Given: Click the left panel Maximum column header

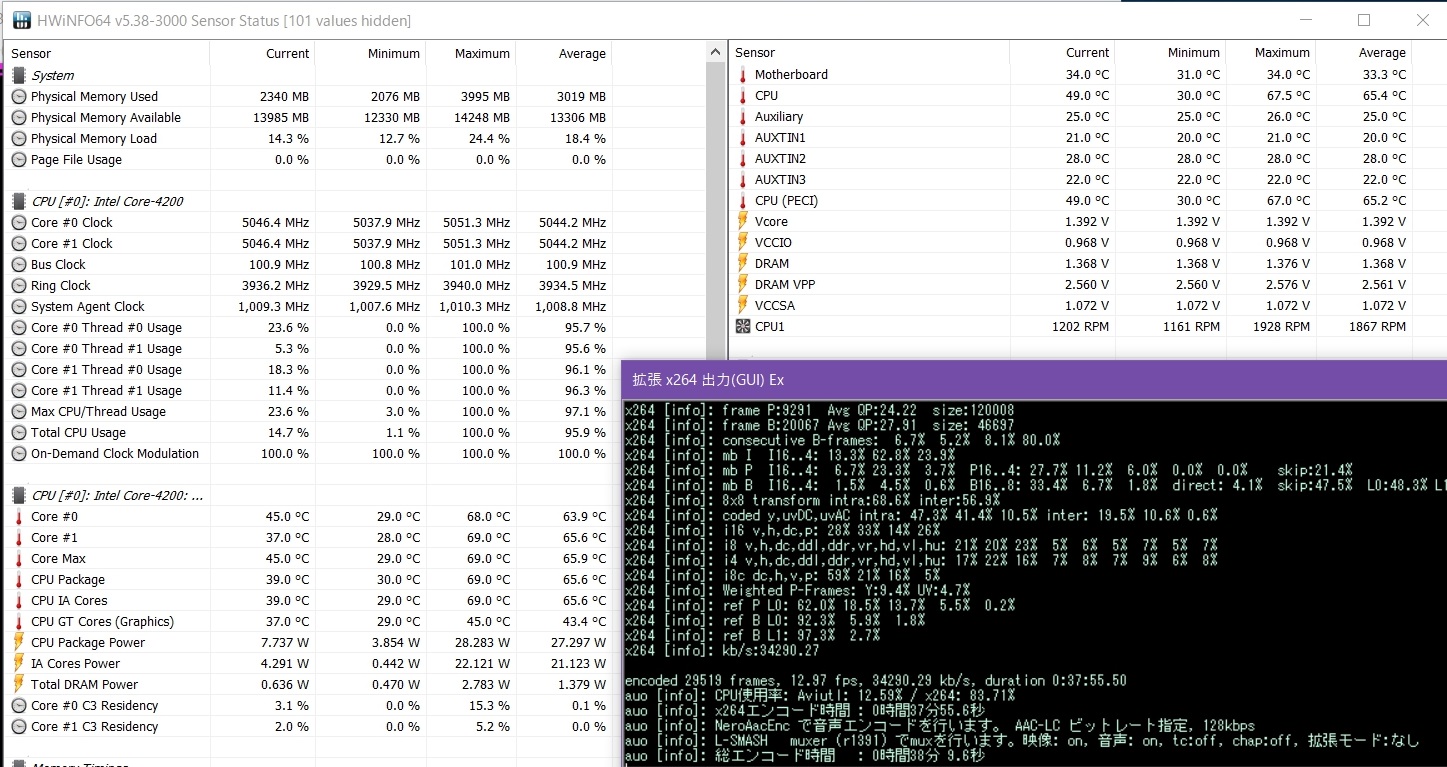Looking at the screenshot, I should 471,54.
